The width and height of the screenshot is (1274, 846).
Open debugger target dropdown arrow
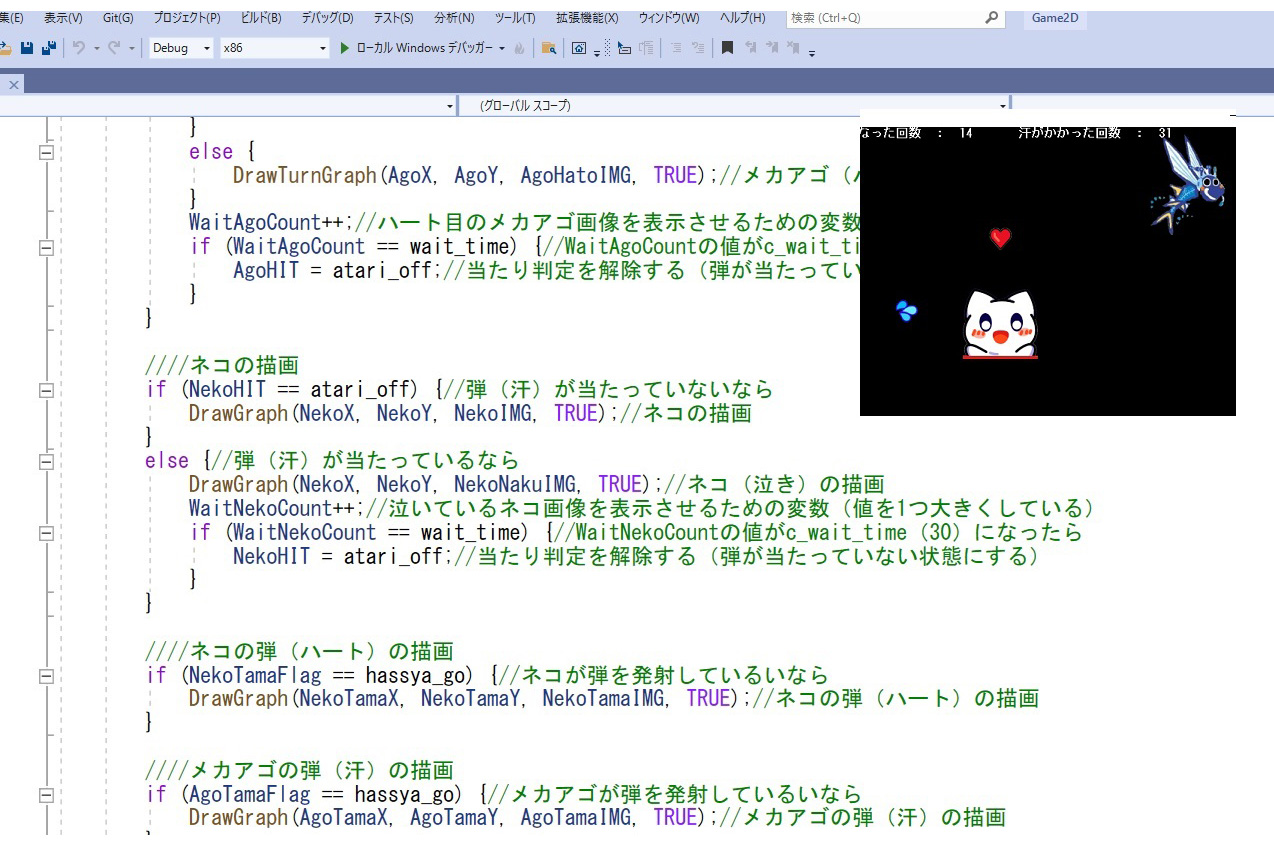coord(502,48)
